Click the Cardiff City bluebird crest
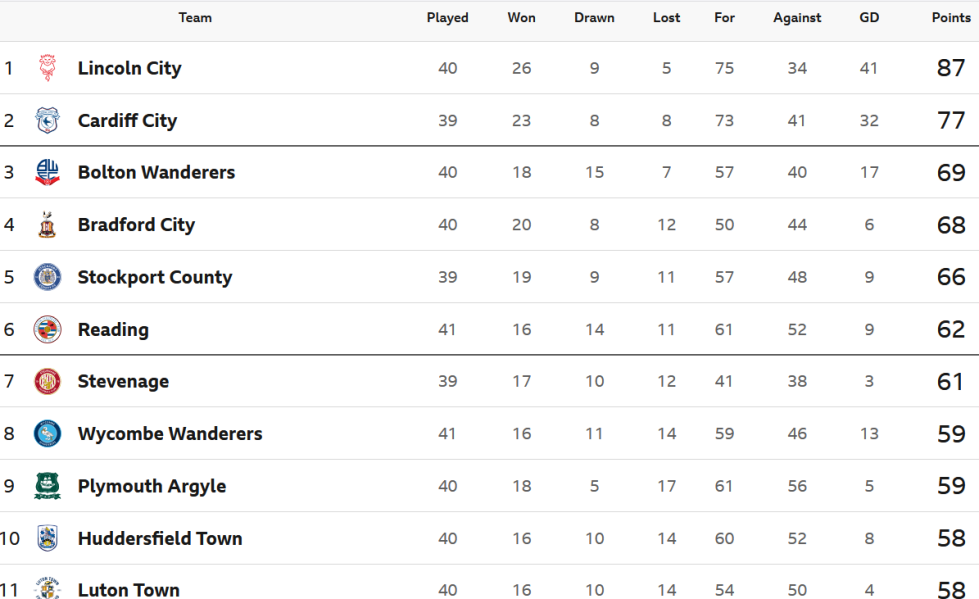979x599 pixels. 47,120
